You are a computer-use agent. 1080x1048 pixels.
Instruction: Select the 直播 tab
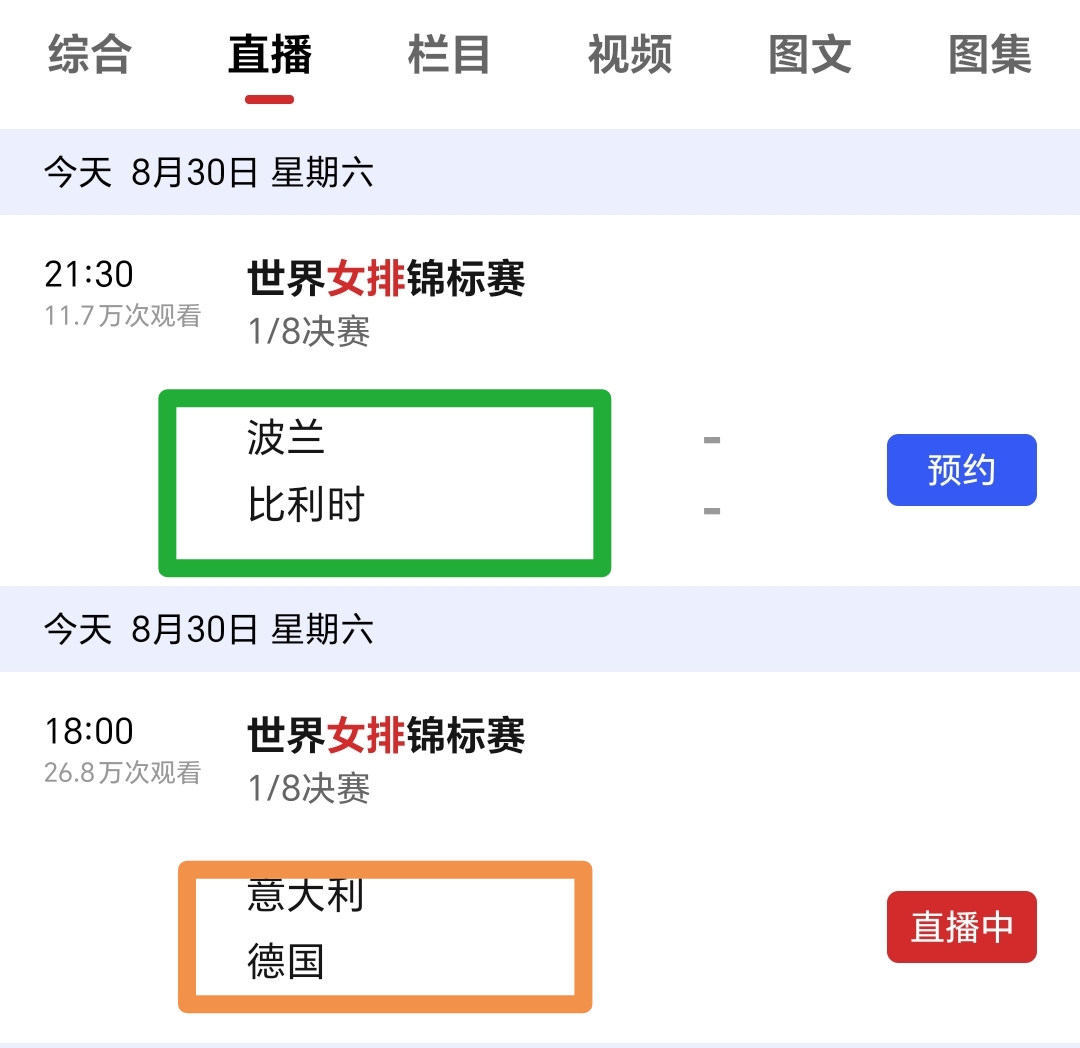pyautogui.click(x=270, y=55)
